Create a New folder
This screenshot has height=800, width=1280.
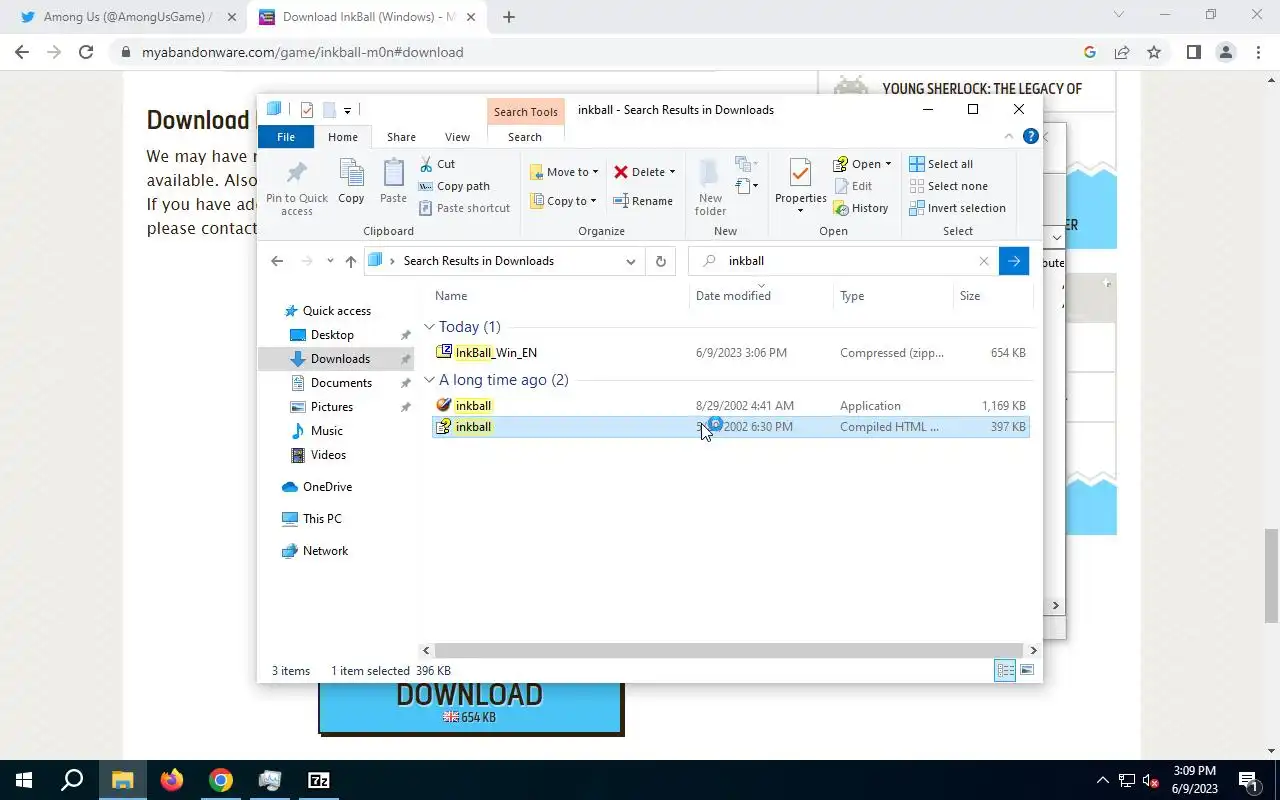click(710, 188)
